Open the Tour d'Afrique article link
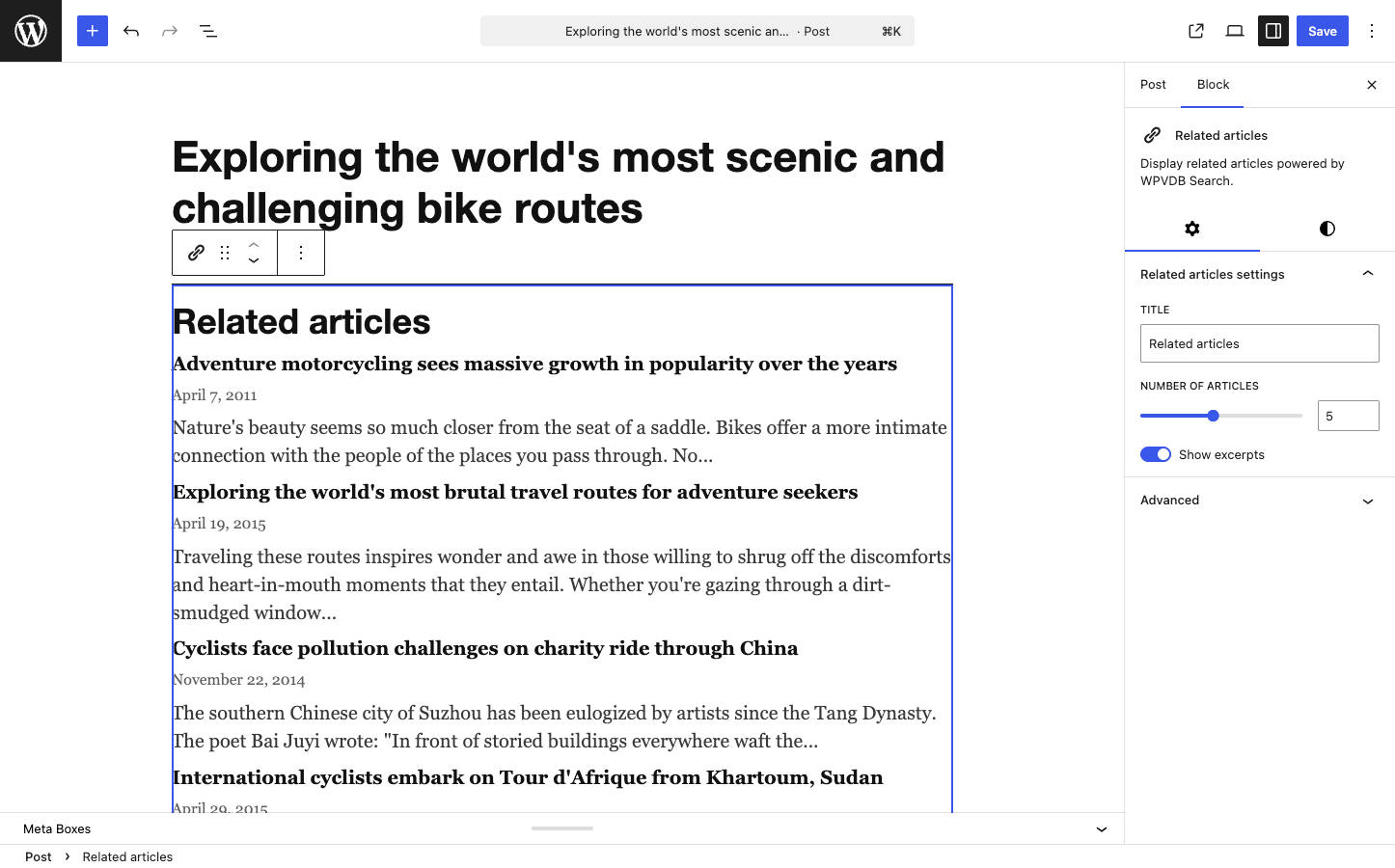 (528, 777)
